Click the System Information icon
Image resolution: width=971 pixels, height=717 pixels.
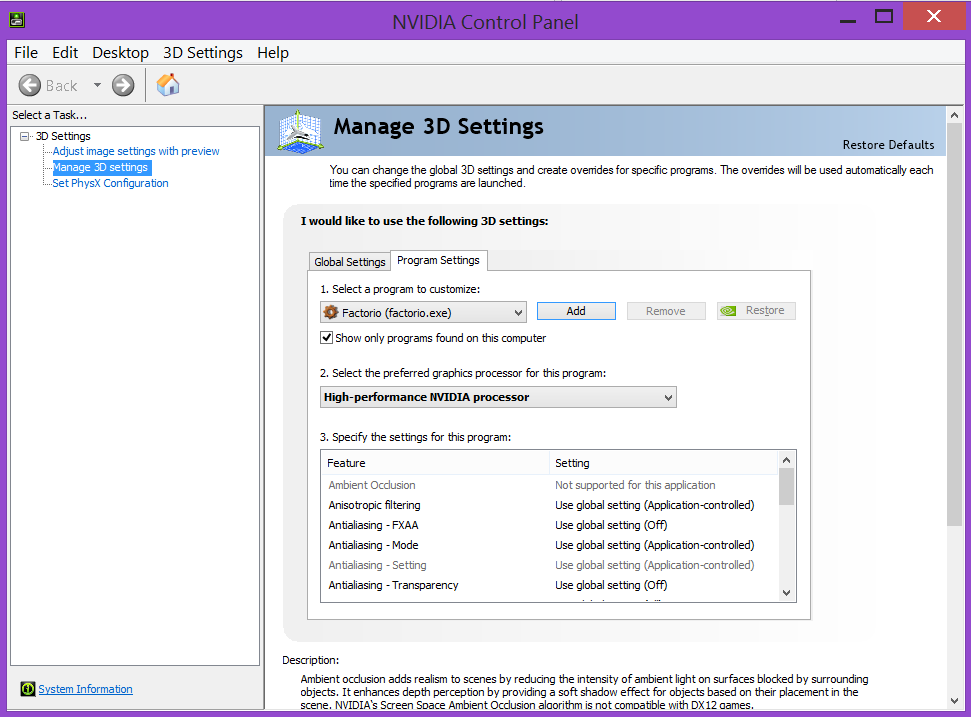point(28,689)
